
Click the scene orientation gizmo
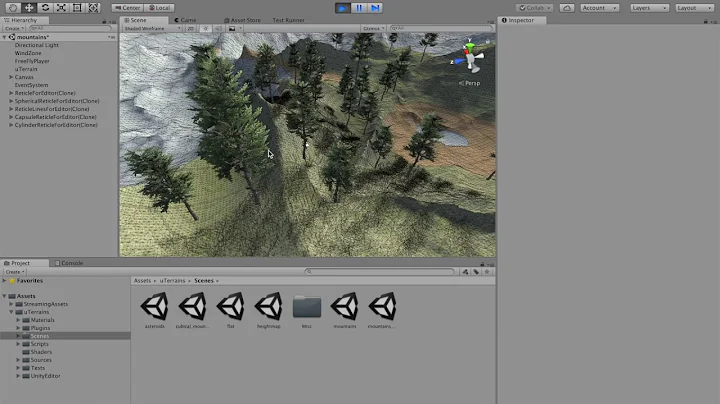(x=470, y=57)
